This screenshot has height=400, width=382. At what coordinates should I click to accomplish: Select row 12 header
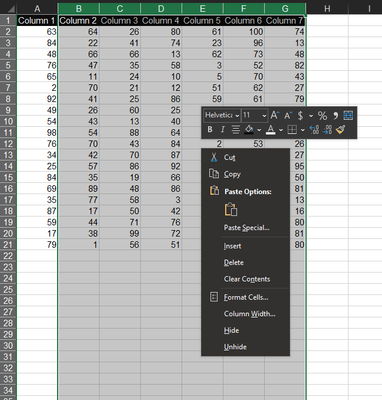[8, 144]
